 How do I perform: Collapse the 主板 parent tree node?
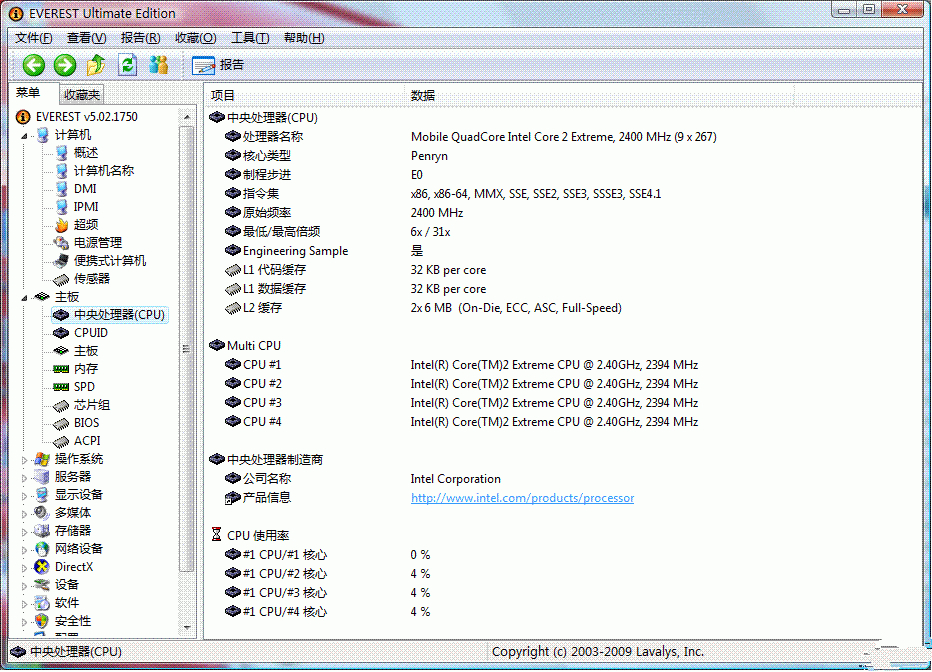[24, 298]
